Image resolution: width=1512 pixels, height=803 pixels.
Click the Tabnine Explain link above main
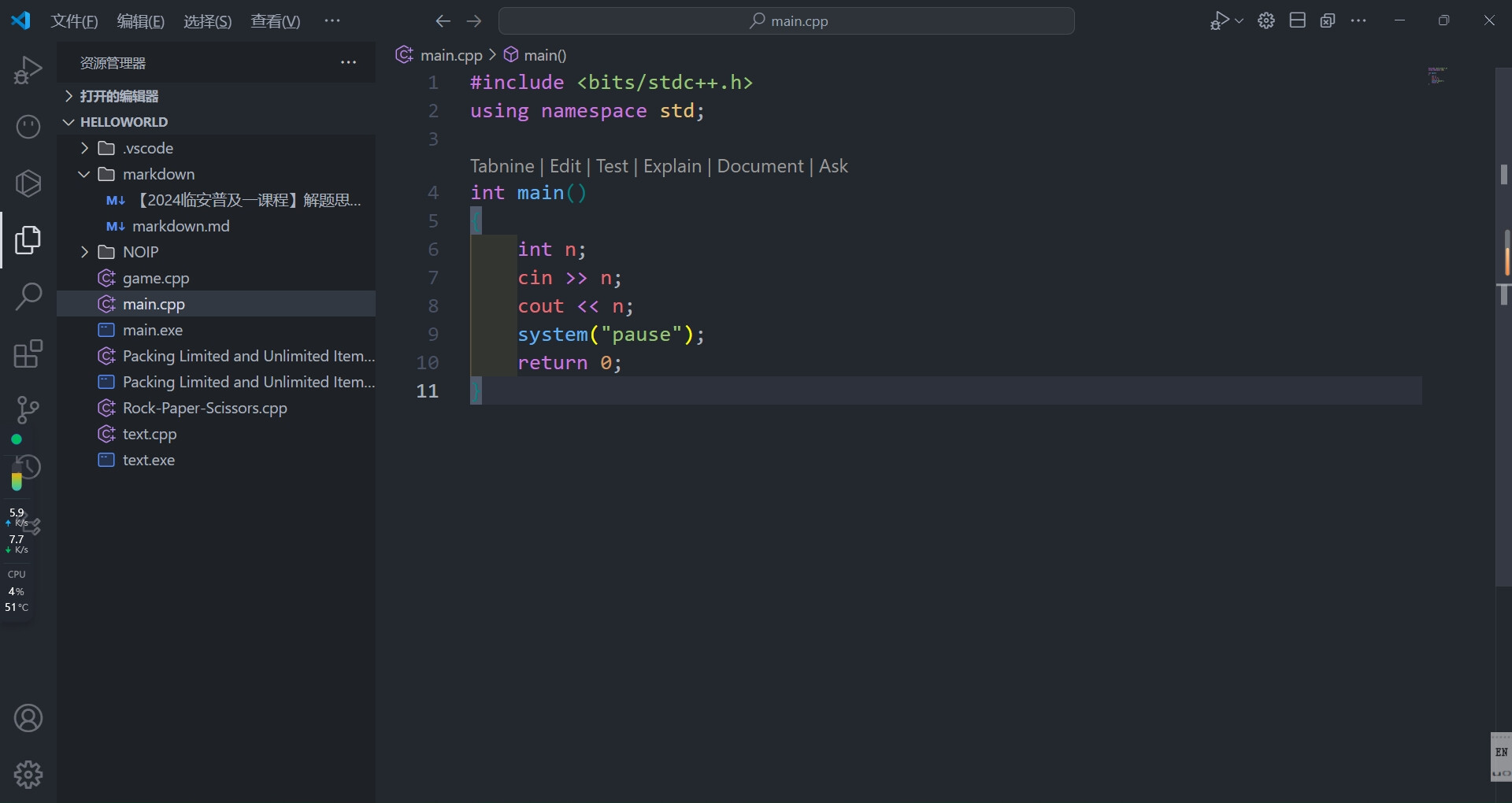point(672,166)
